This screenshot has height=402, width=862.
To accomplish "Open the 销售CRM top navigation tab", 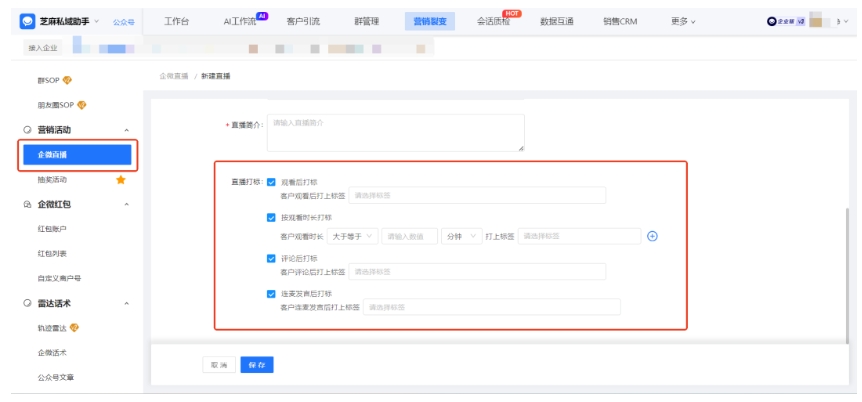I will coord(620,21).
